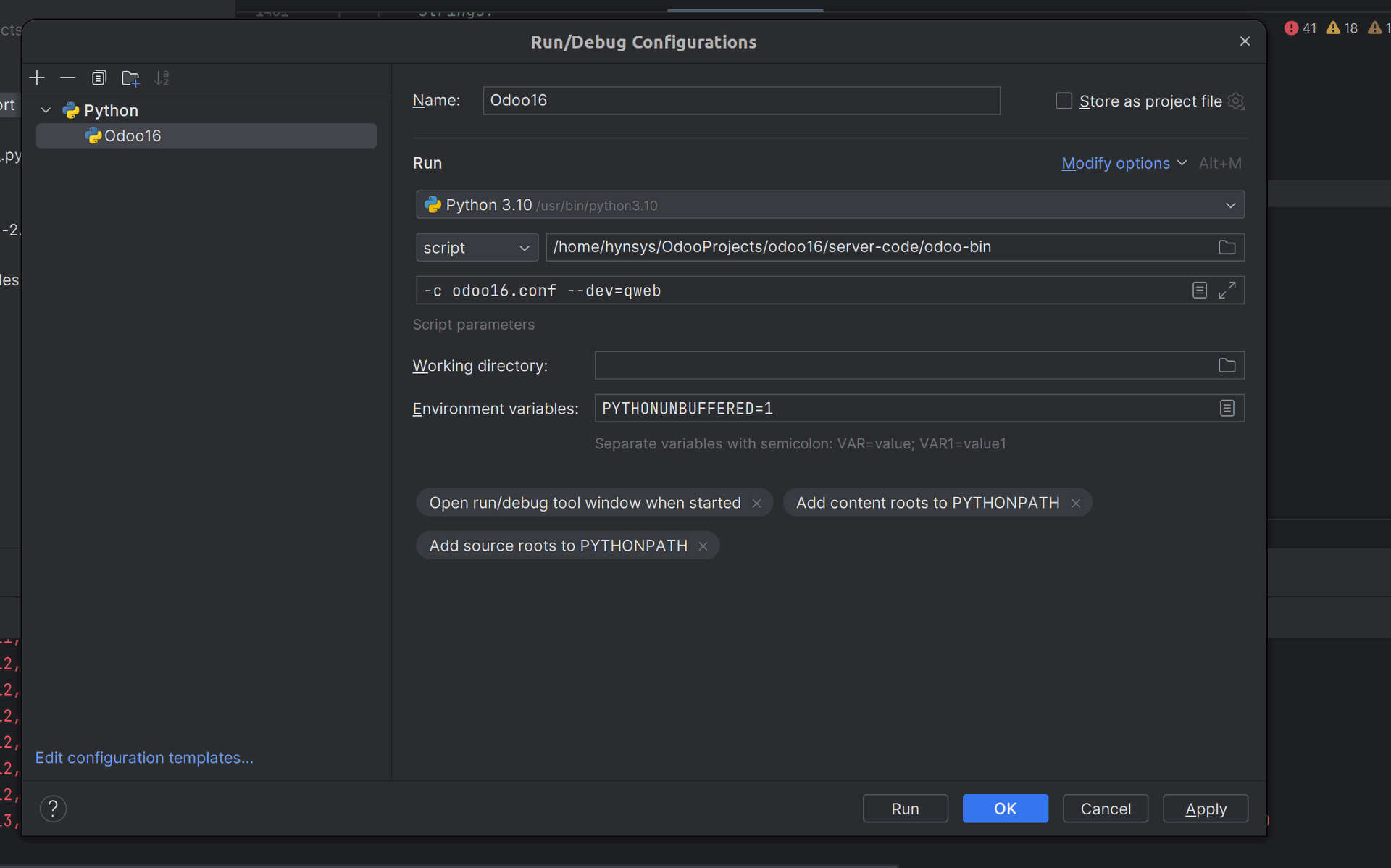Click the errors count indicator in editor
Viewport: 1391px width, 868px height.
(1300, 28)
